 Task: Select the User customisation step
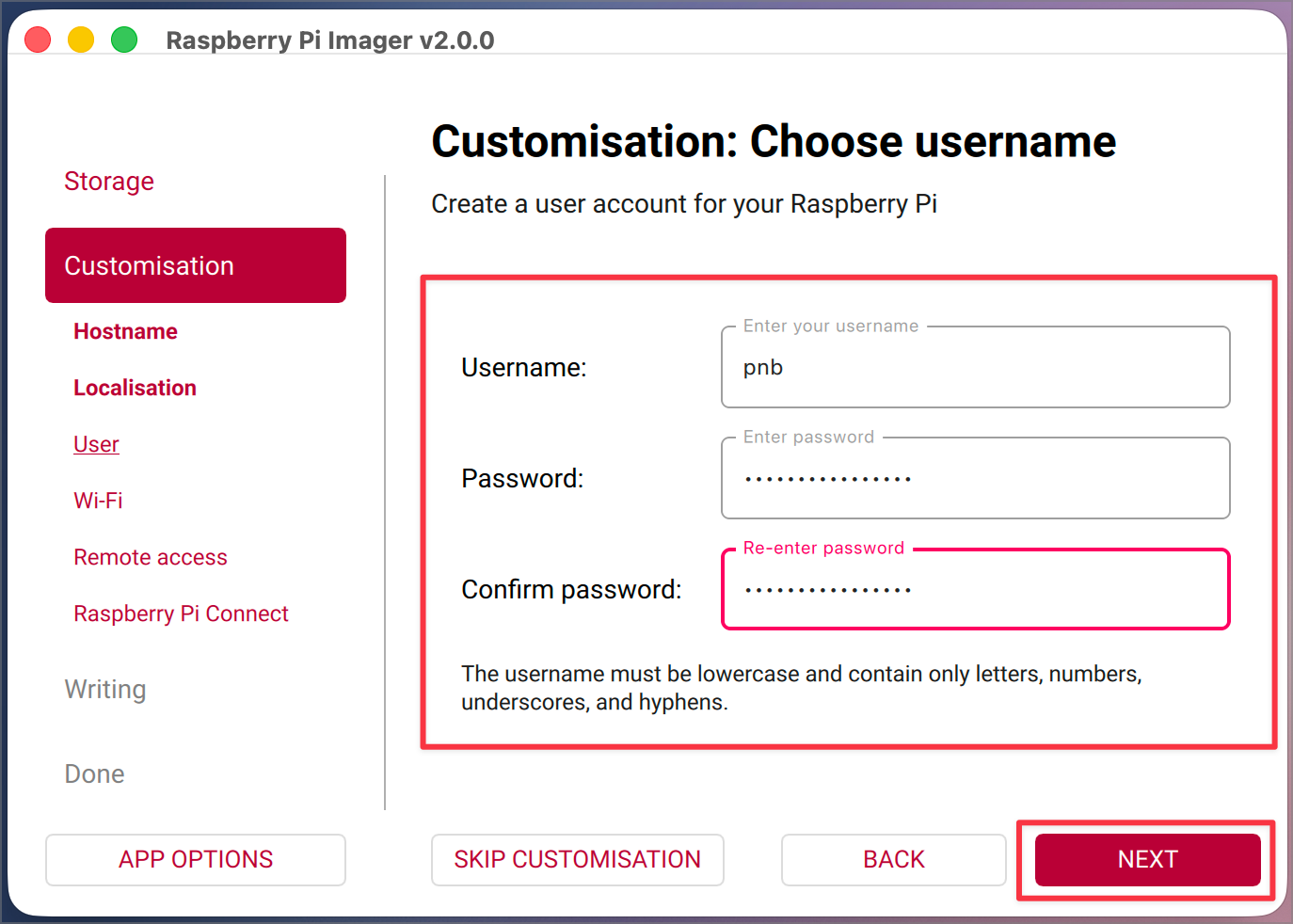click(96, 443)
